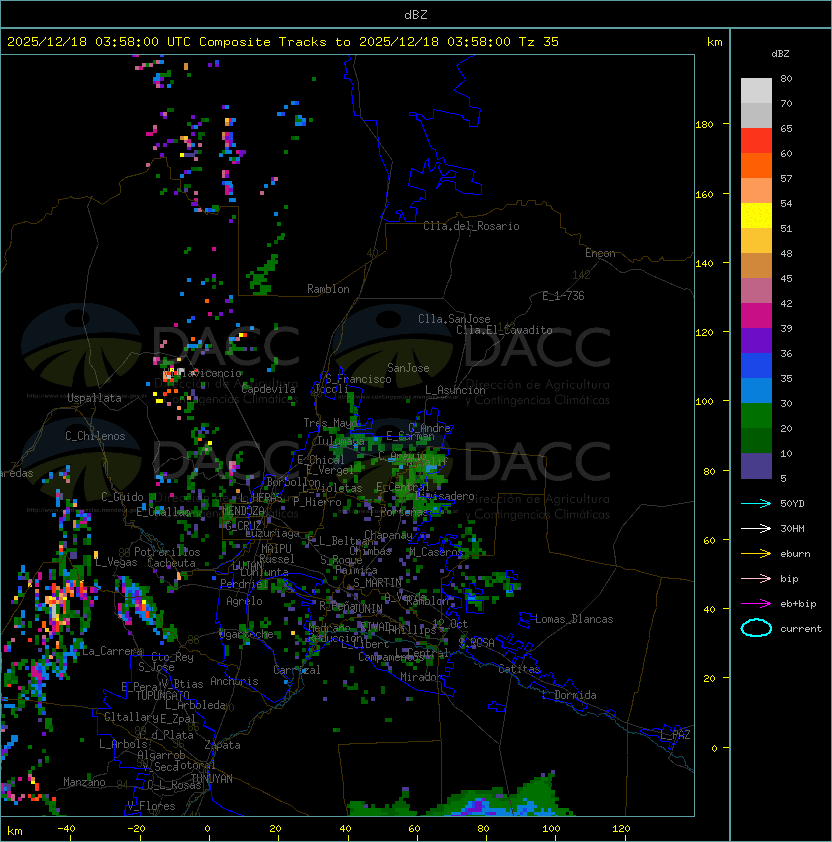Click the Clla.del_Rosario label

[471, 226]
